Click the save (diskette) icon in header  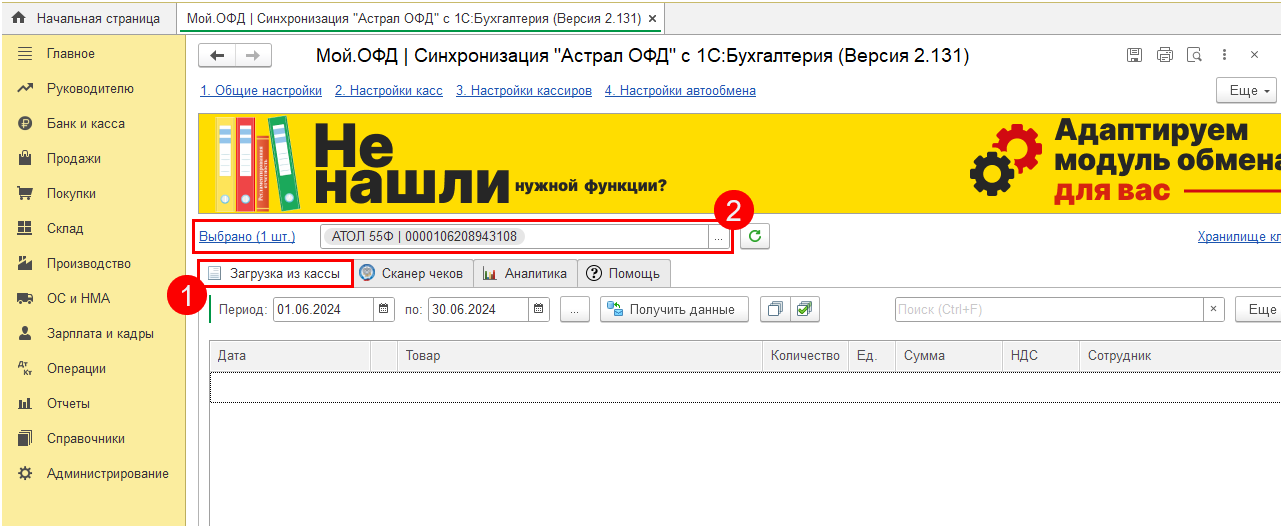1134,55
